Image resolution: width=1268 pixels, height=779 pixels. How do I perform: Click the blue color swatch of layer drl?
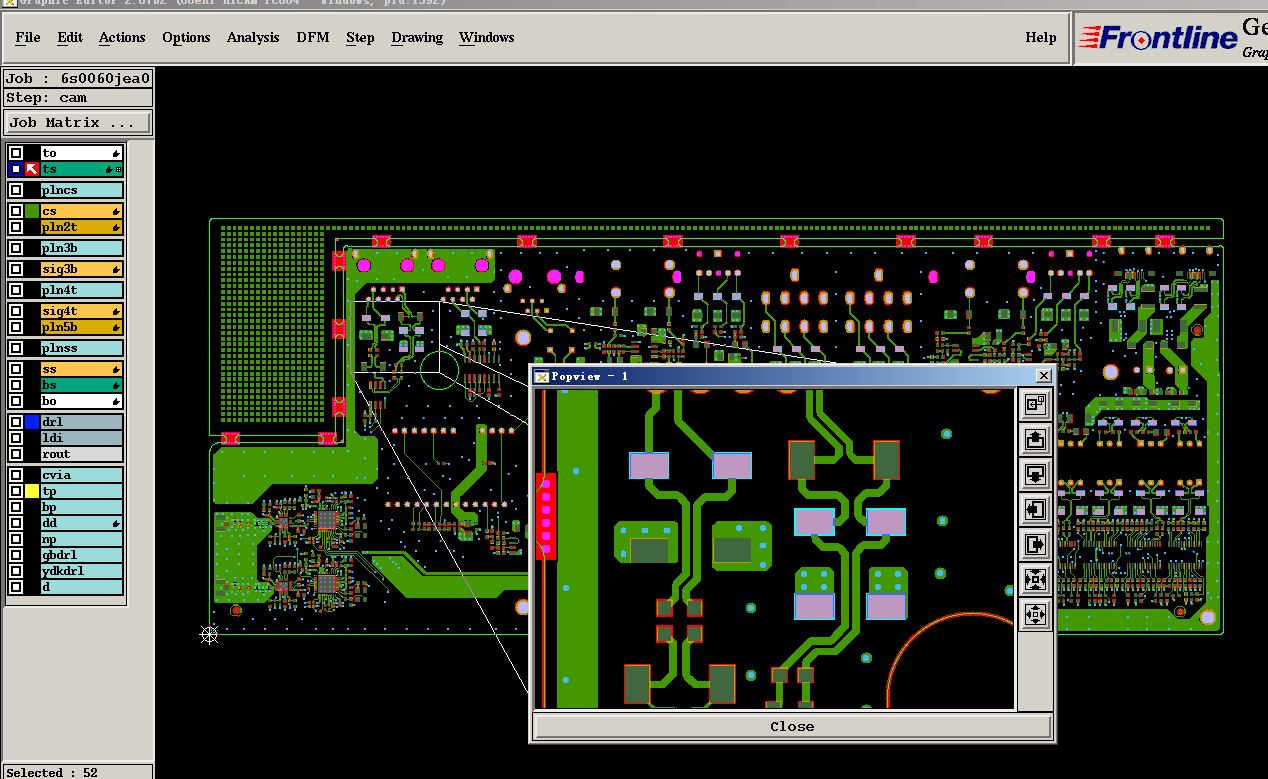coord(32,422)
